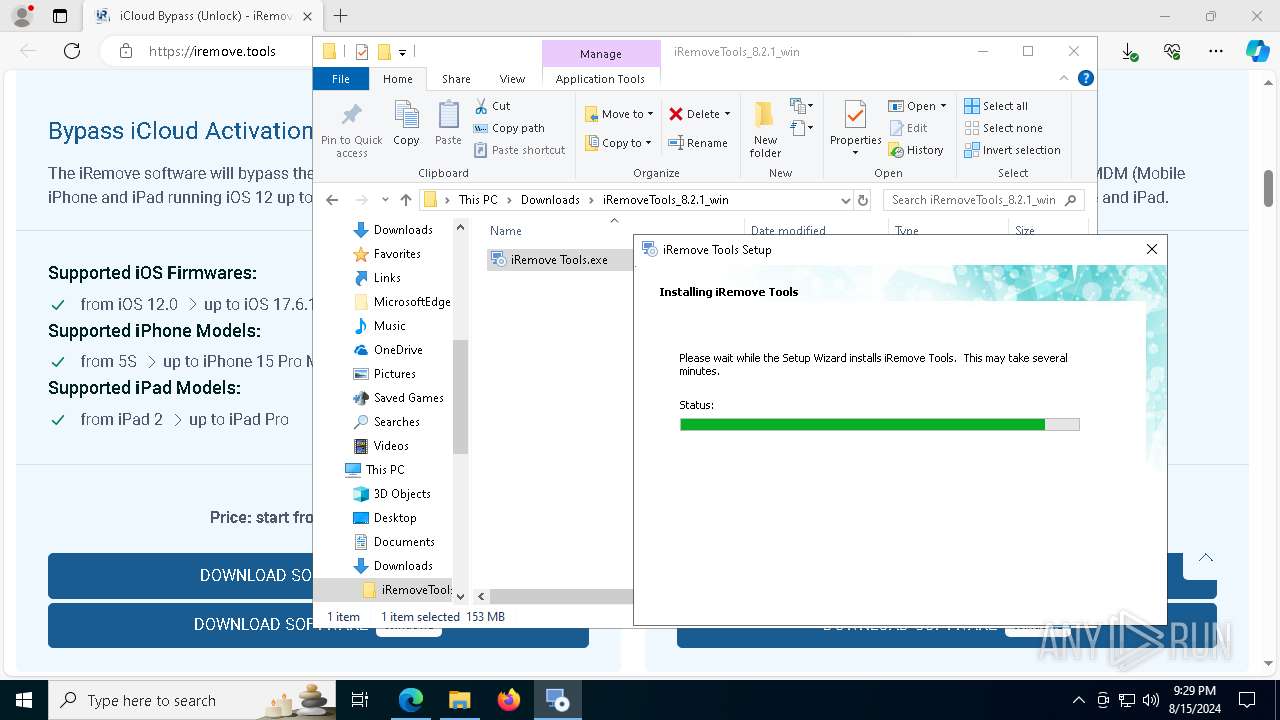
Task: Close the iRemove Tools Setup dialog
Action: tap(1152, 249)
